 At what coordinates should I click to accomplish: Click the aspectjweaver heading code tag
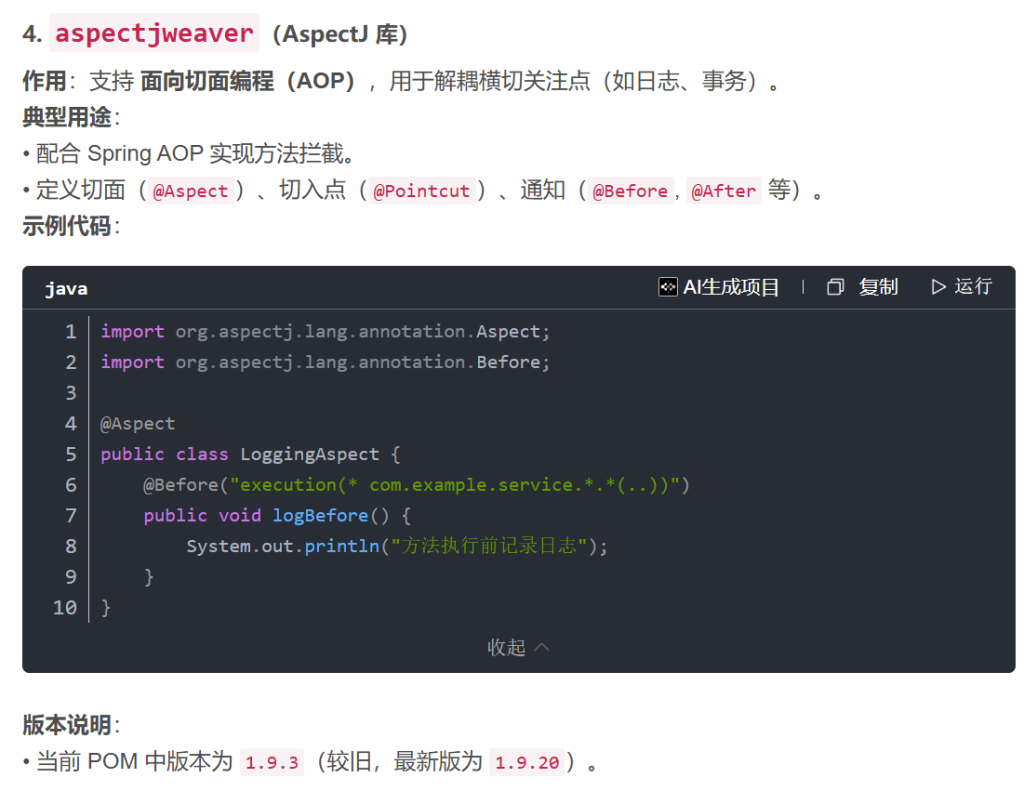154,33
